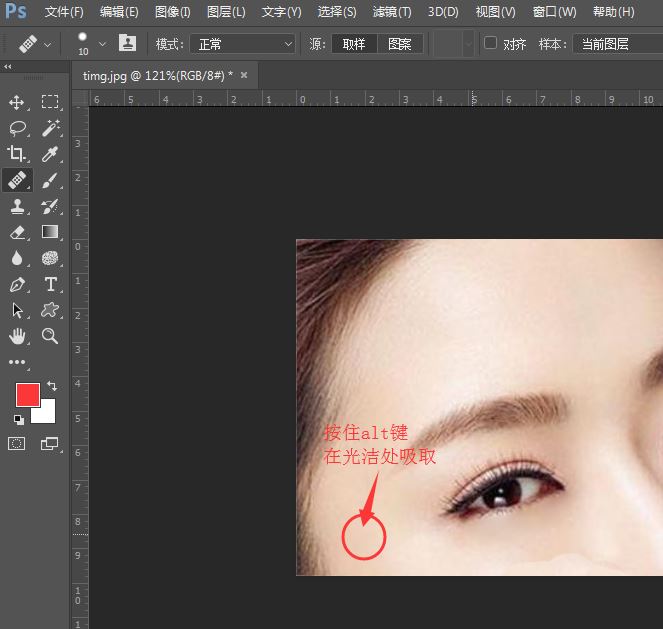
Task: Enable the 对齐 (Aligned) checkbox
Action: click(x=490, y=43)
